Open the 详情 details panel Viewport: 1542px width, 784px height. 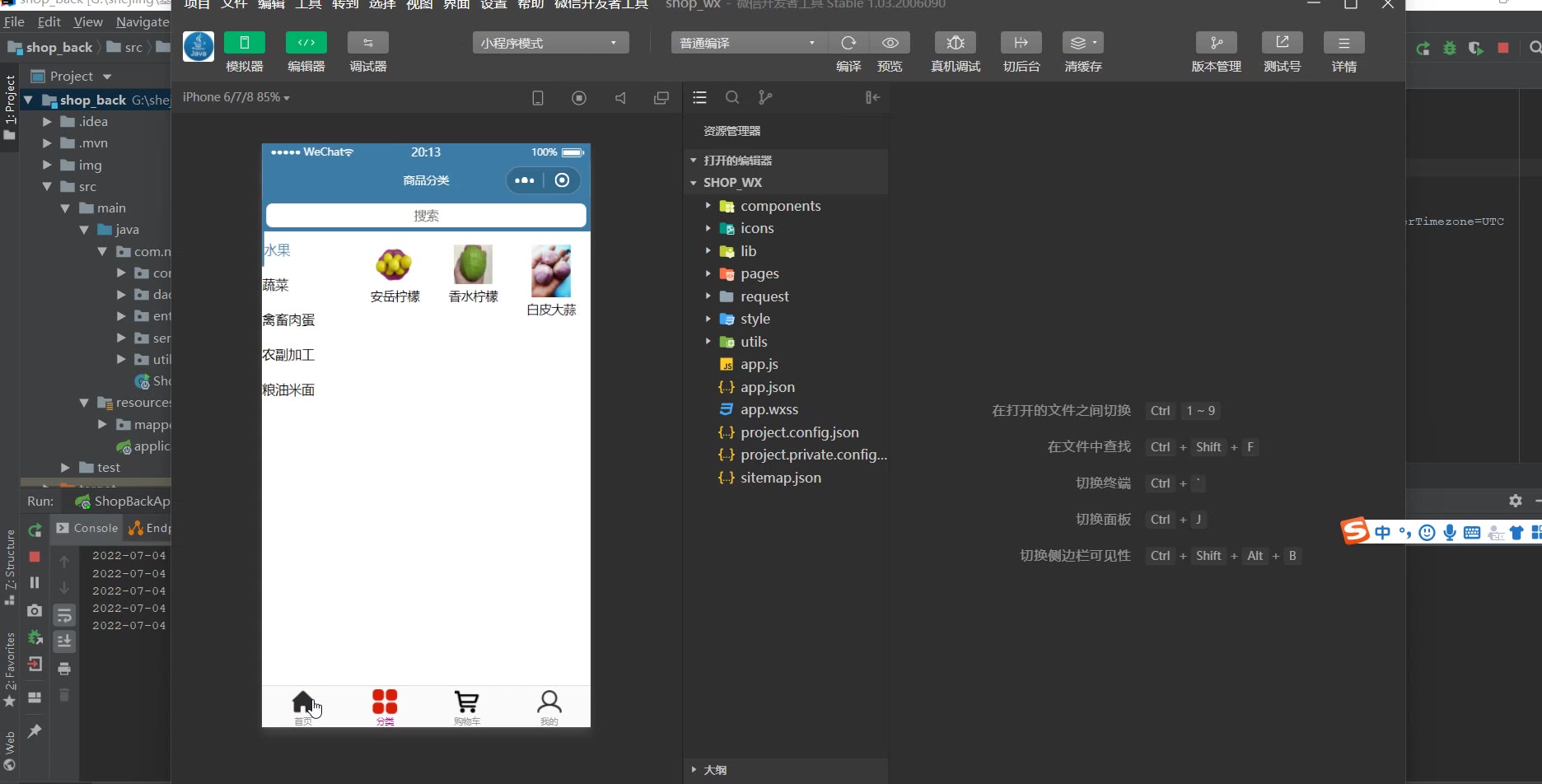pyautogui.click(x=1344, y=43)
